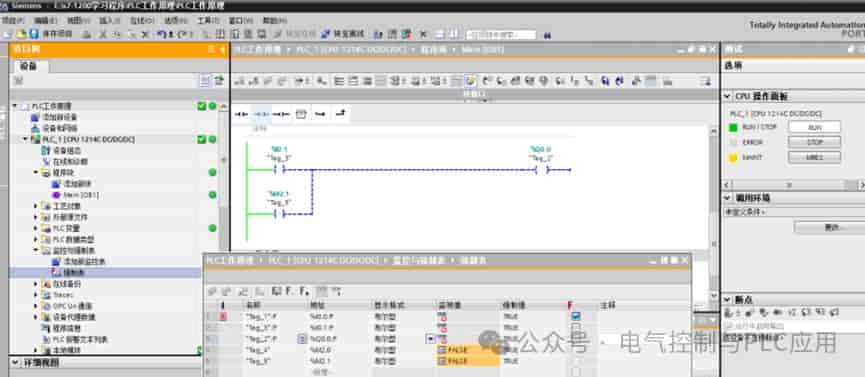The image size is (865, 377).
Task: Collapse the 程序块 program blocks folder
Action: pyautogui.click(x=36, y=173)
